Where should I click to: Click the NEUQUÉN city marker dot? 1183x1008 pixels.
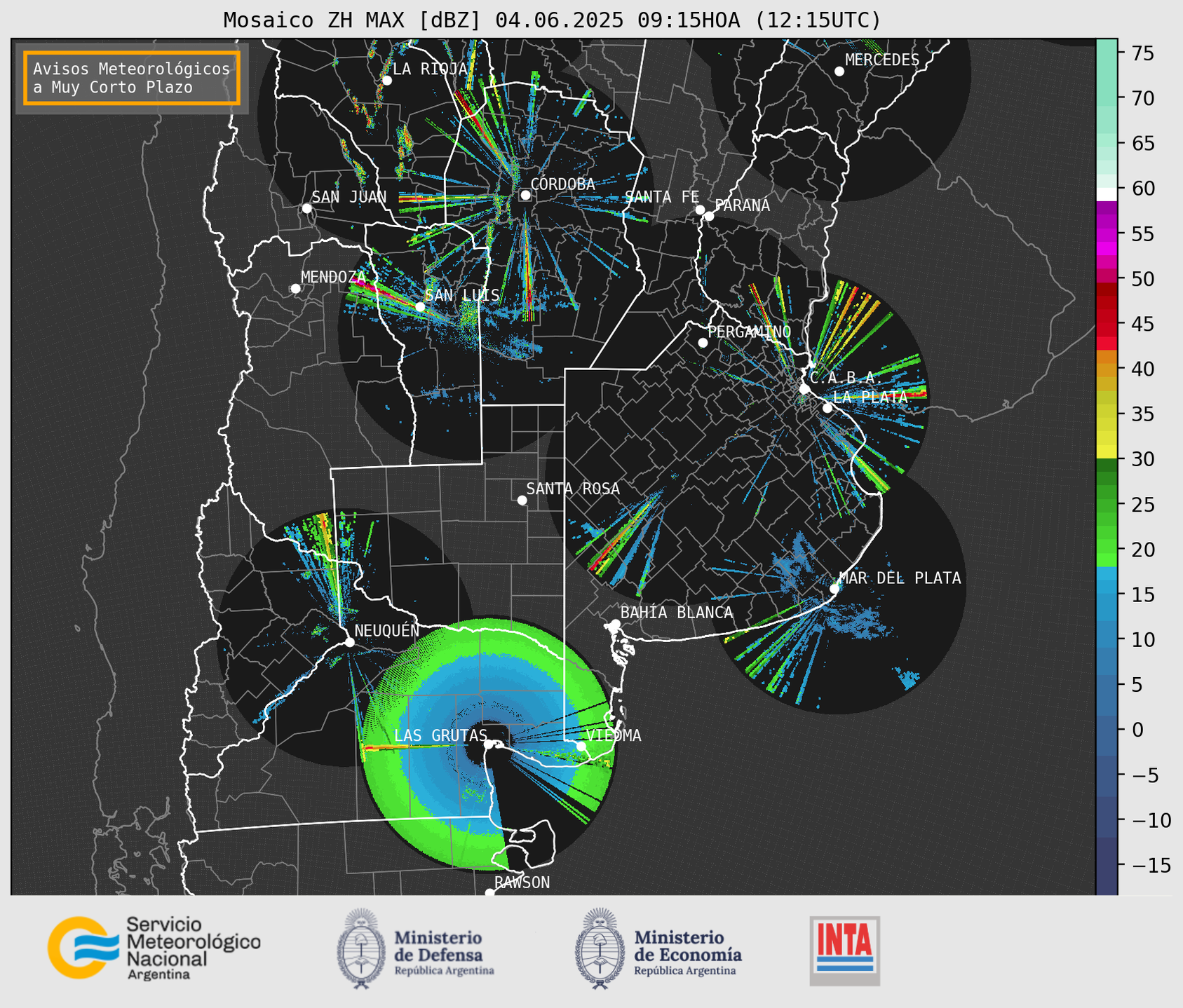coord(349,642)
